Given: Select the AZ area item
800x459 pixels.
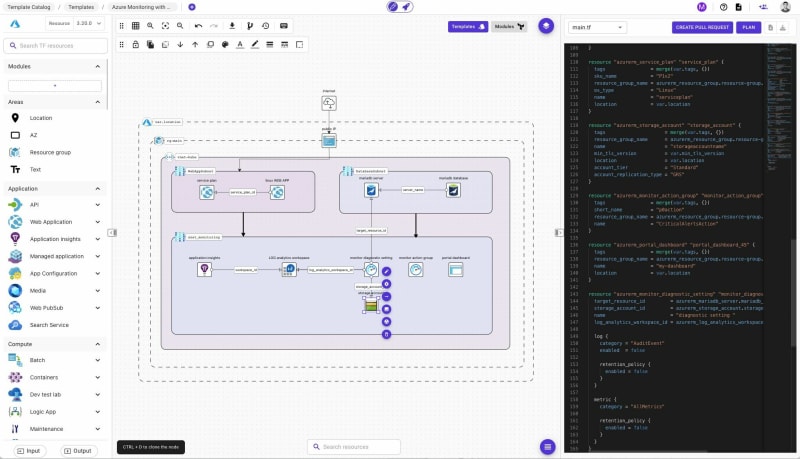Looking at the screenshot, I should coord(33,135).
